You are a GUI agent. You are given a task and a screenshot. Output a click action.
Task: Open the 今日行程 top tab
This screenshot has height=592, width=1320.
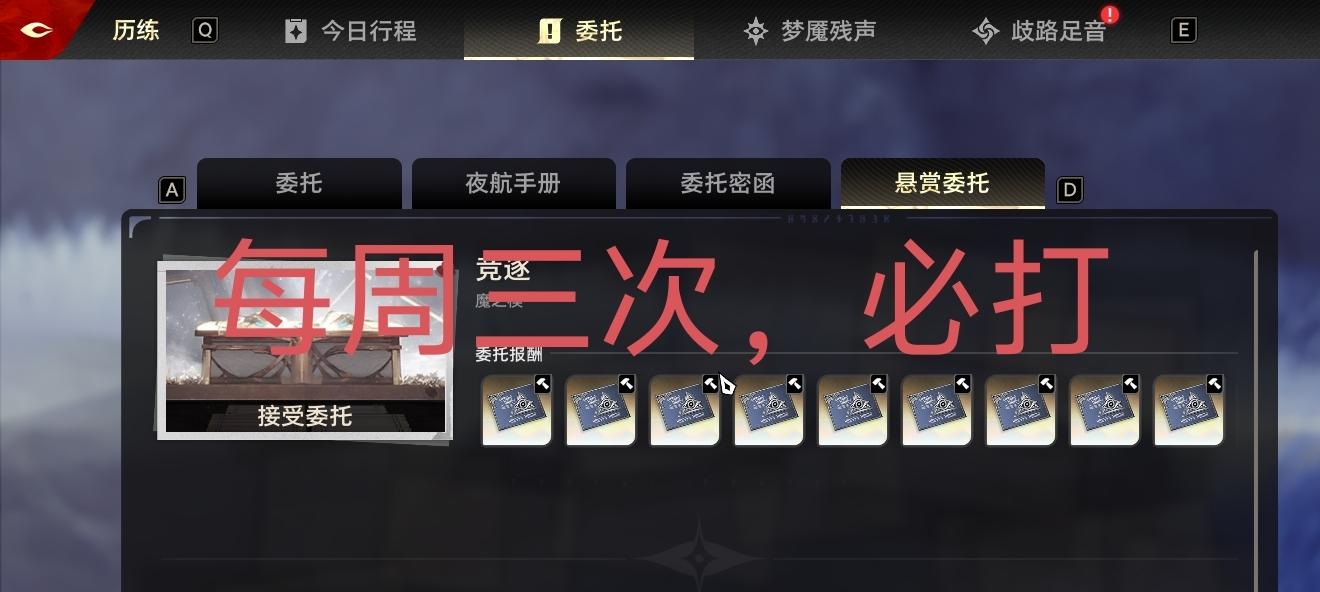350,31
